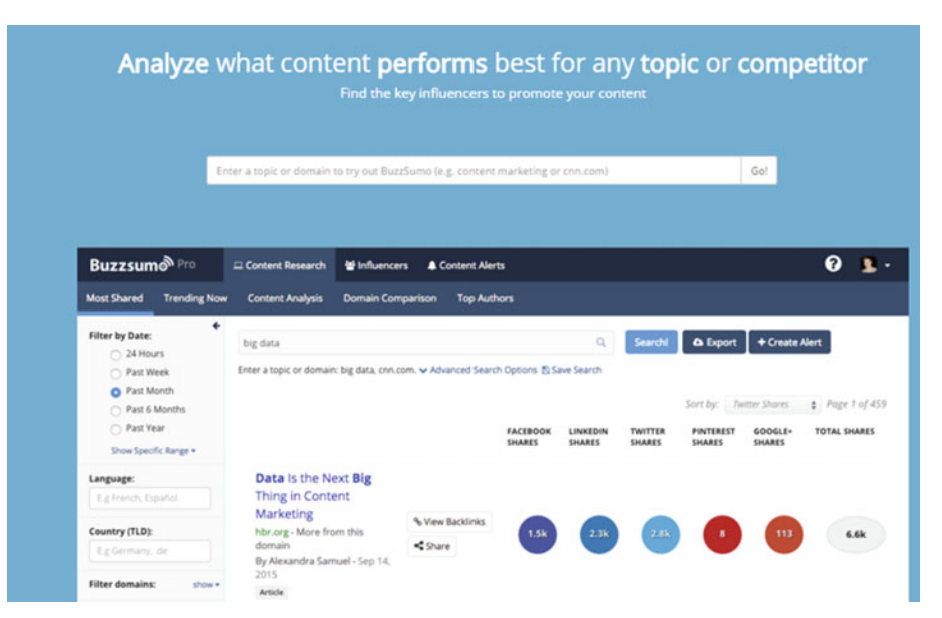Click the 2.8k Twitter shares circle
Viewport: 942px width, 618px height.
pyautogui.click(x=660, y=534)
